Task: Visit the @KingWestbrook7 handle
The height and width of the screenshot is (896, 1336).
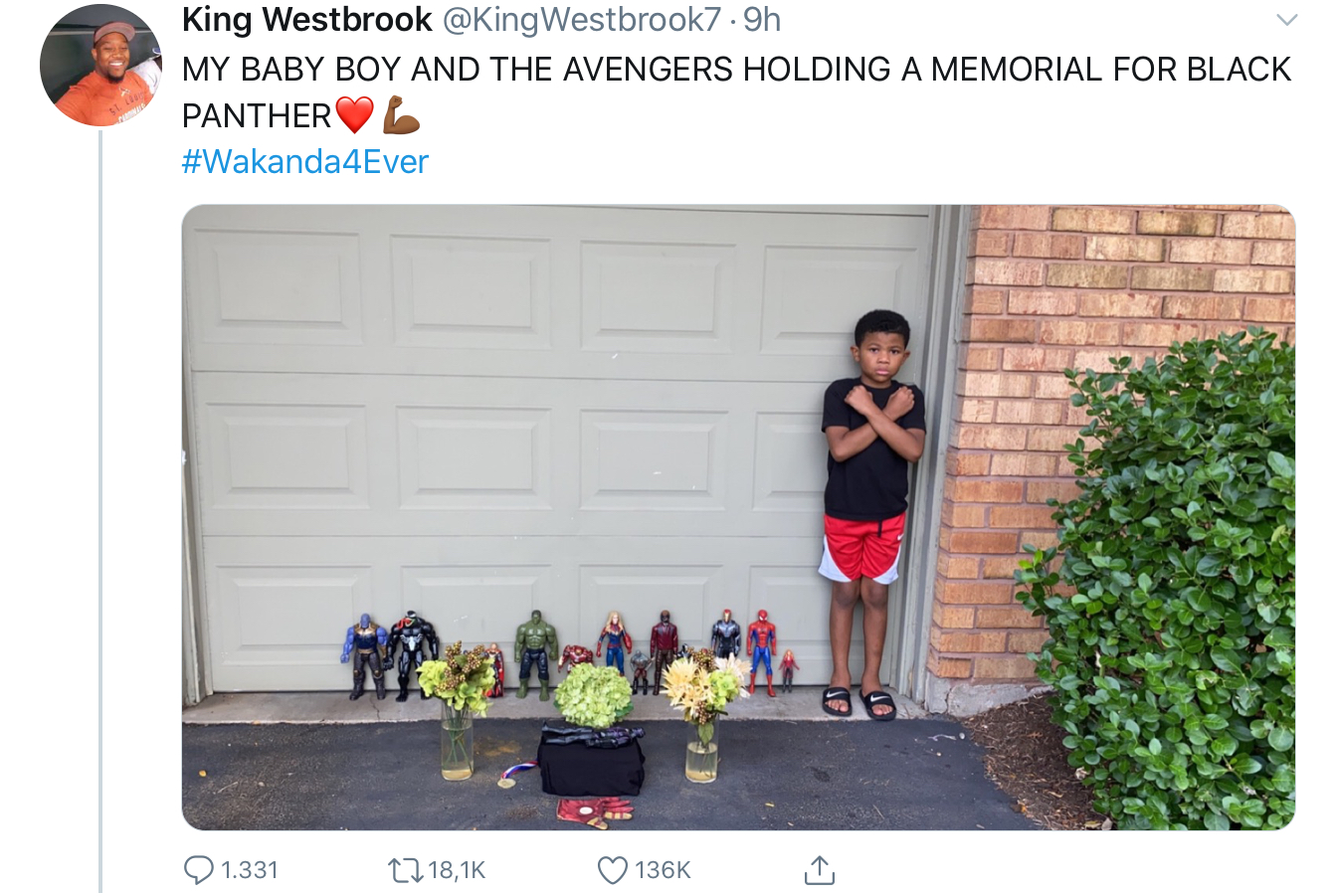Action: pos(579,19)
